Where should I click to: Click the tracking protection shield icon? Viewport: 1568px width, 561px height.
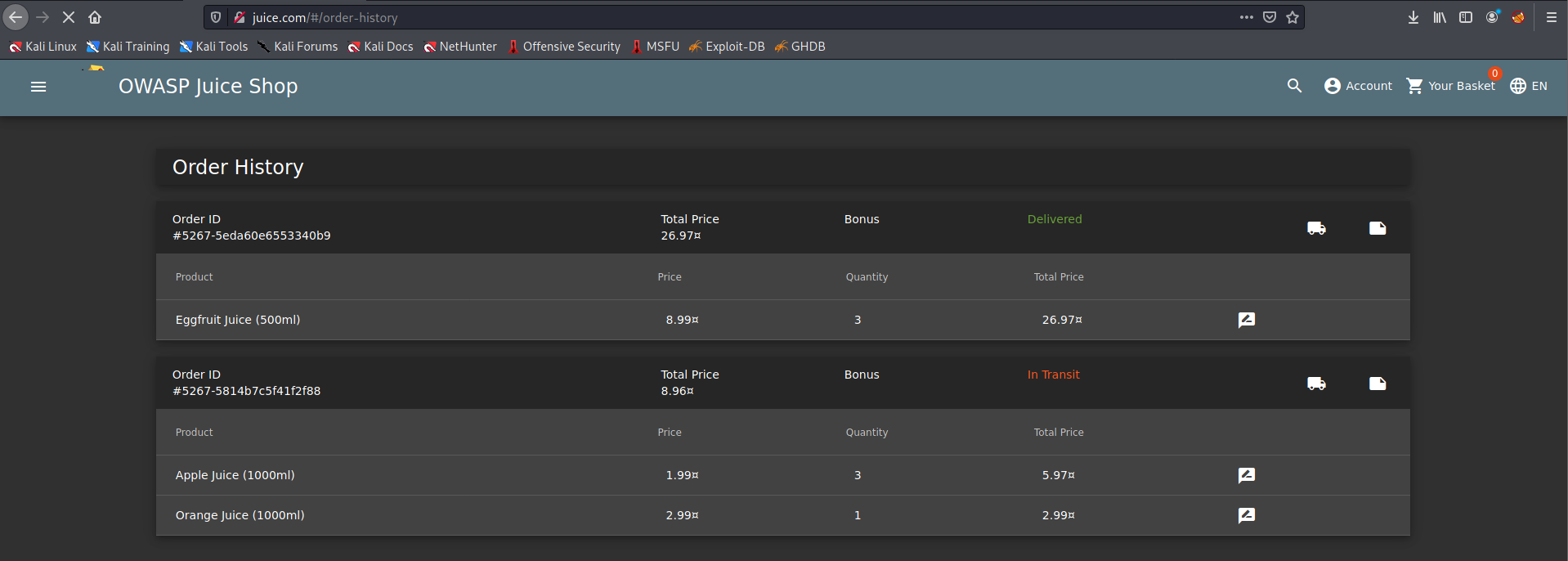point(216,17)
